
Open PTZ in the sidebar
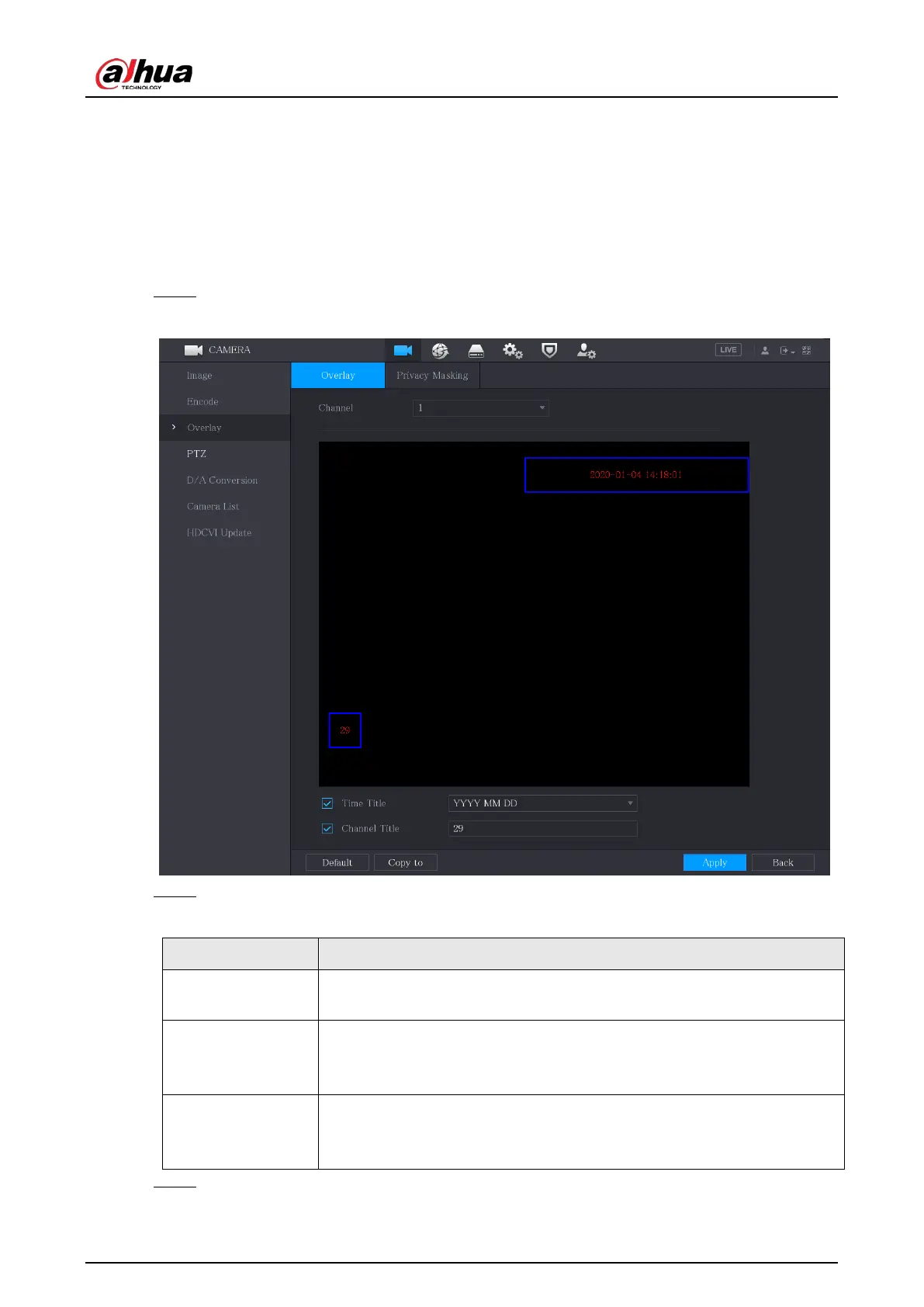(x=196, y=454)
